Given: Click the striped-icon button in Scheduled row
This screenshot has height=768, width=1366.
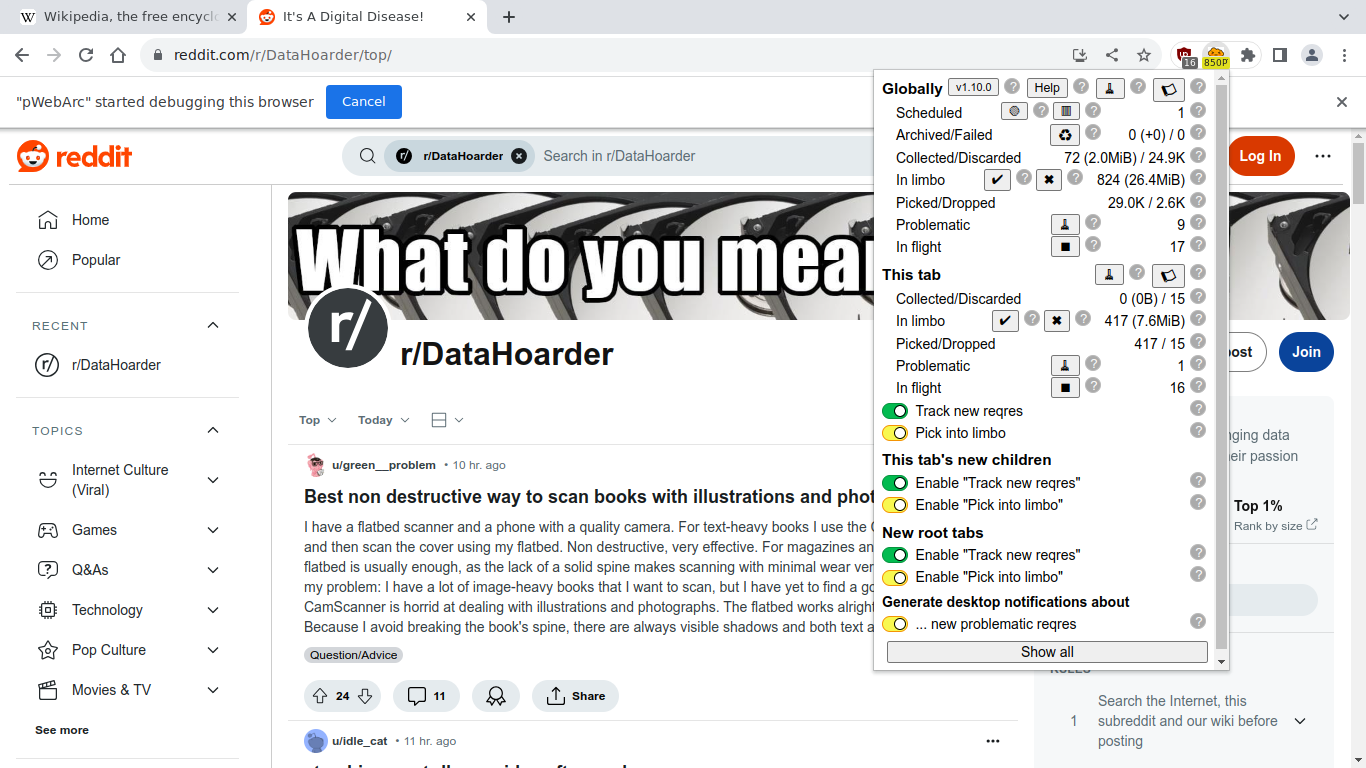Looking at the screenshot, I should point(1066,112).
